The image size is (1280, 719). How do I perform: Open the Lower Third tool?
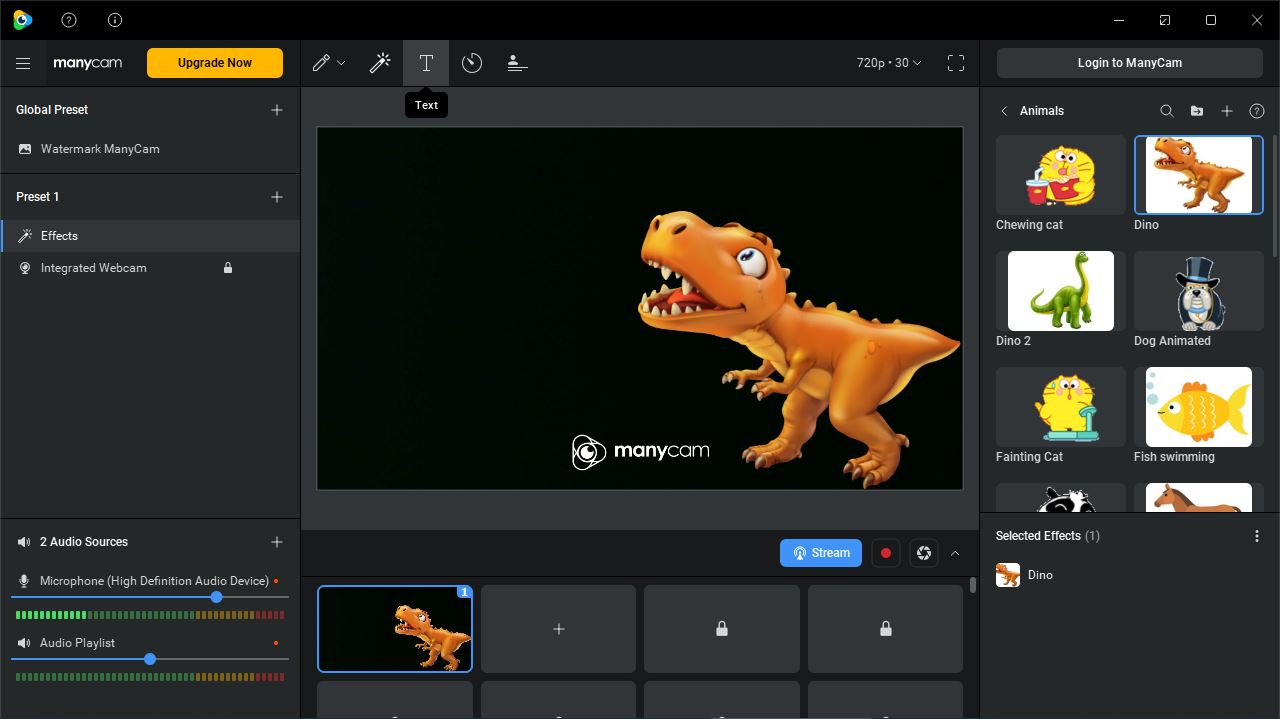517,63
